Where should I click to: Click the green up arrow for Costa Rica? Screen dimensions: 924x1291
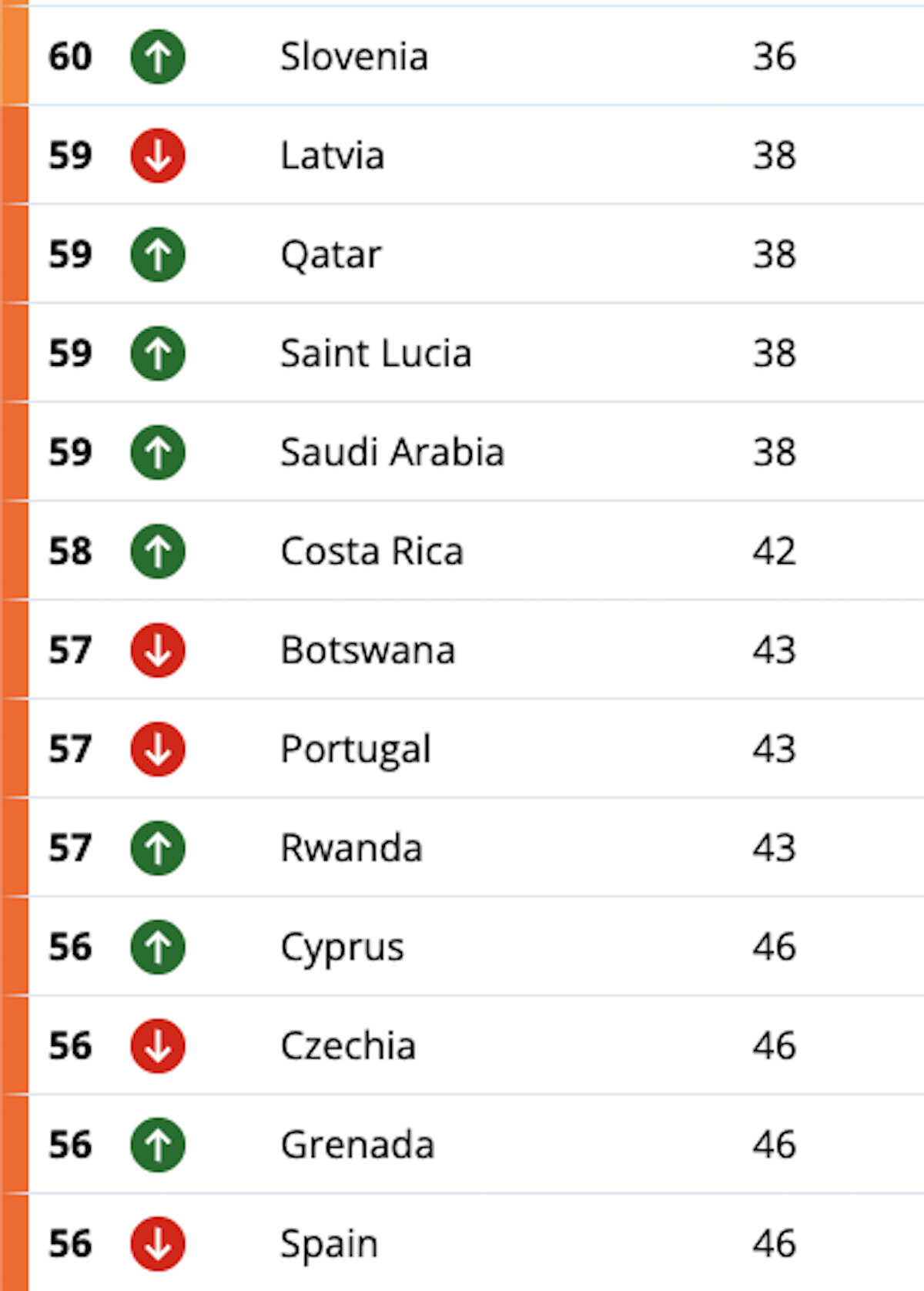(158, 551)
